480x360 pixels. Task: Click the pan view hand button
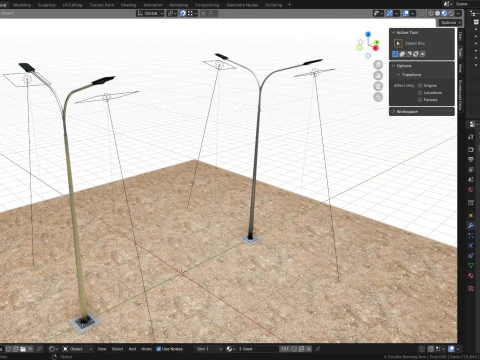(x=378, y=76)
